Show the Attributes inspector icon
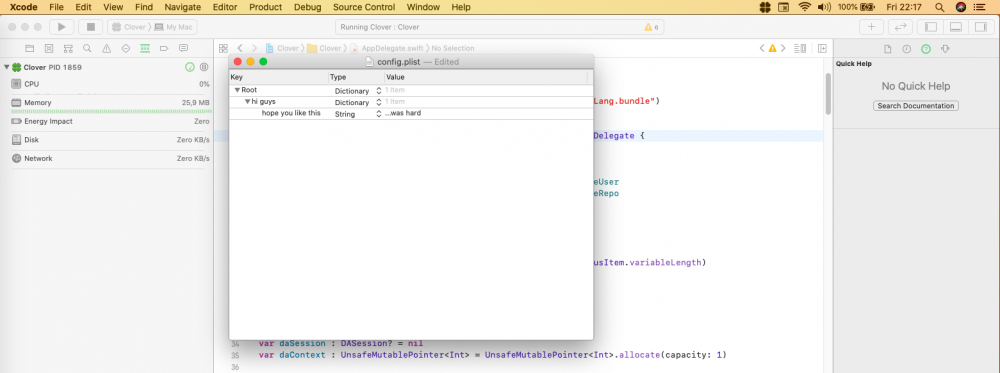The image size is (1000, 373). tap(945, 49)
